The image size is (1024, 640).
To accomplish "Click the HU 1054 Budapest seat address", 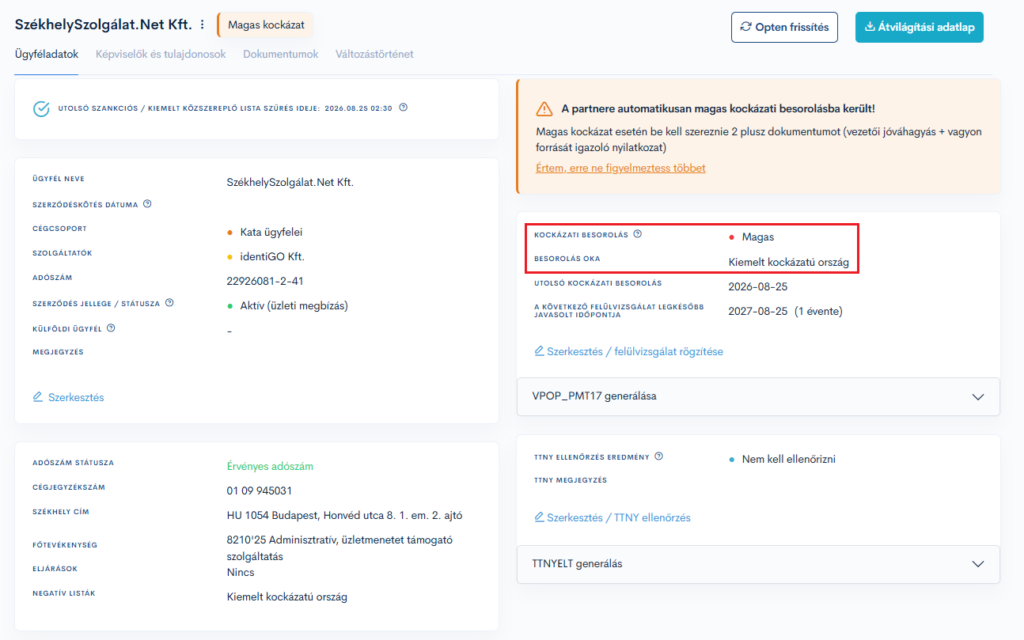I will click(345, 515).
